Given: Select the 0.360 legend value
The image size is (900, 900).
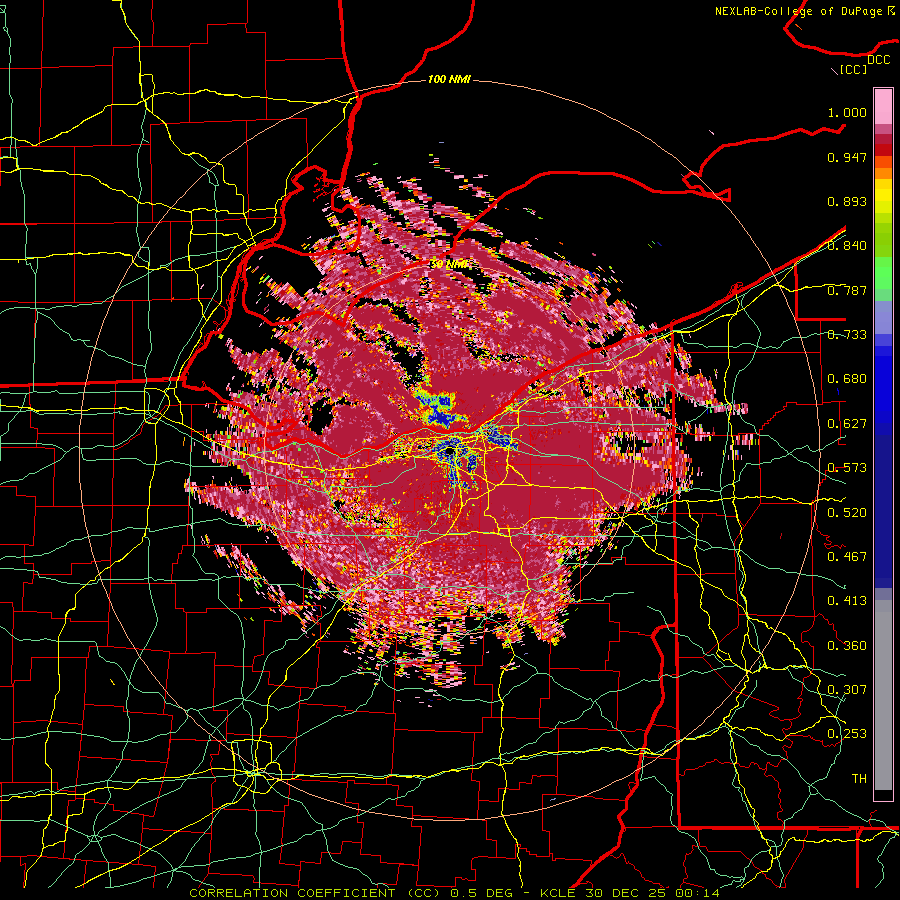Looking at the screenshot, I should pyautogui.click(x=847, y=646).
